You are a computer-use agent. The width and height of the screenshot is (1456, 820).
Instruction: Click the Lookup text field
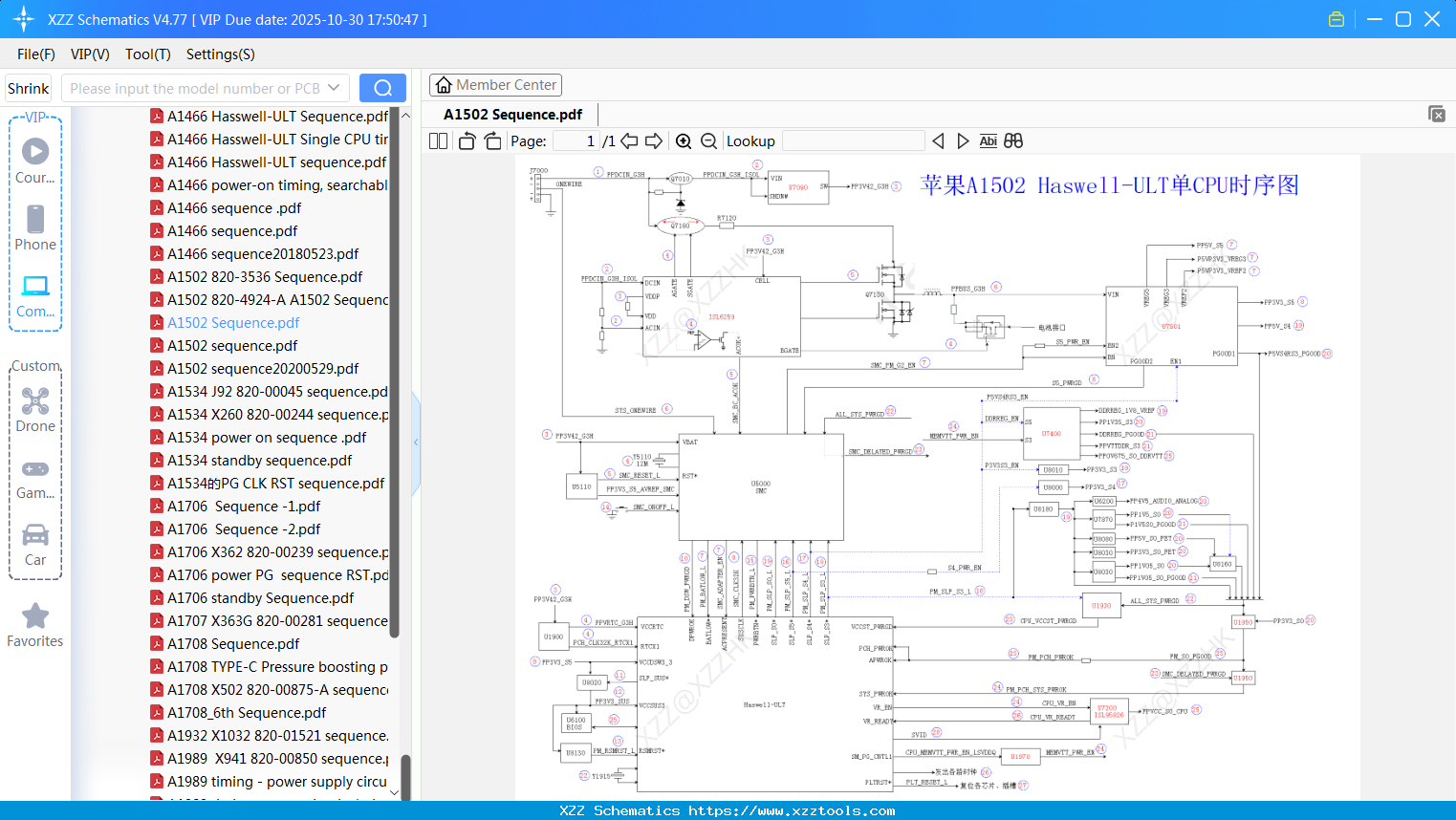(x=854, y=140)
